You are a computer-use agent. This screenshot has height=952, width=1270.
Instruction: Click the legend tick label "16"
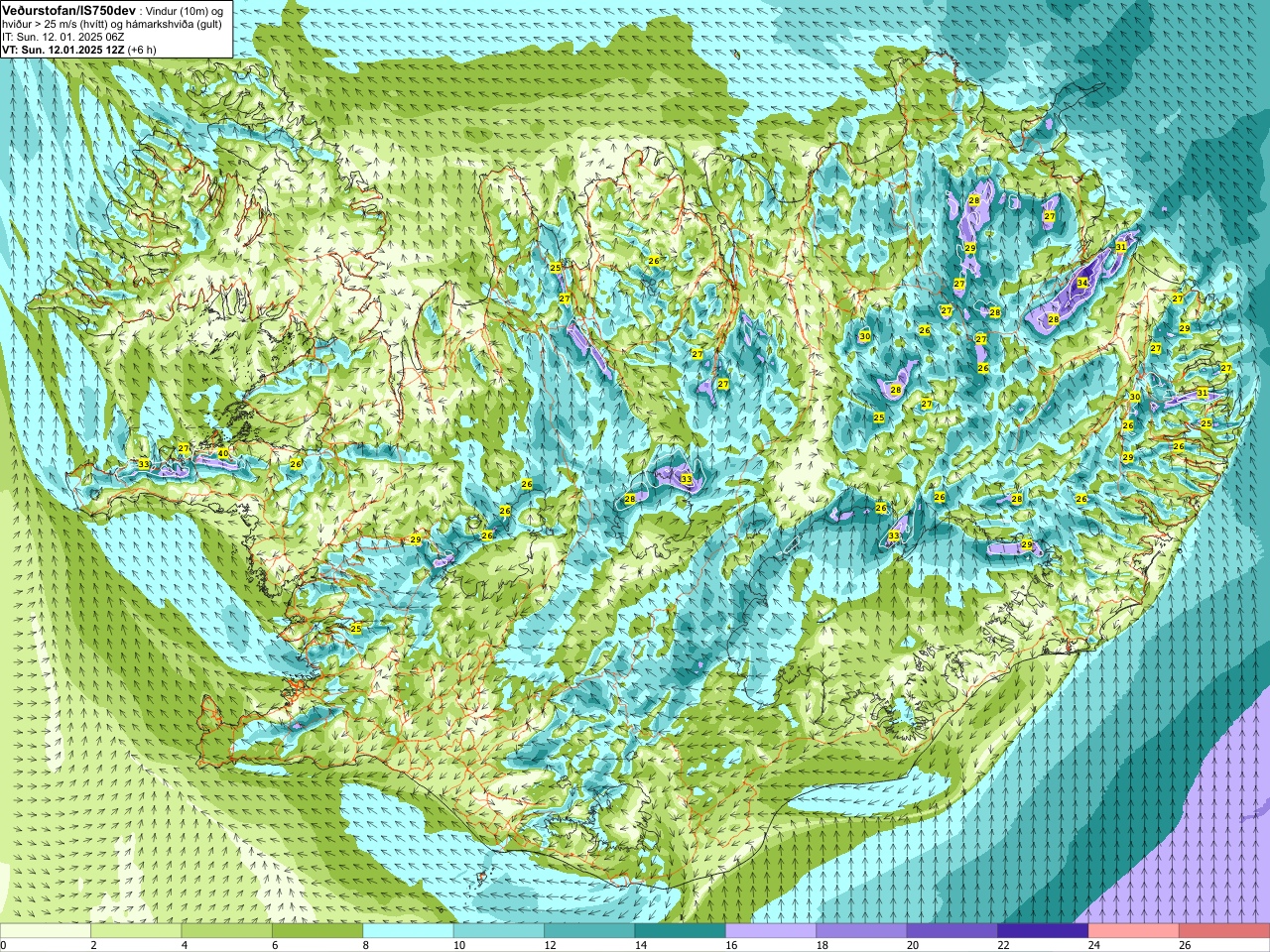click(x=730, y=945)
